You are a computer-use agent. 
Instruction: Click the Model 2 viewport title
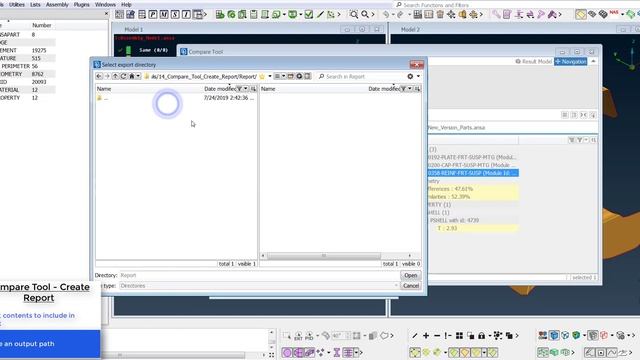point(411,29)
